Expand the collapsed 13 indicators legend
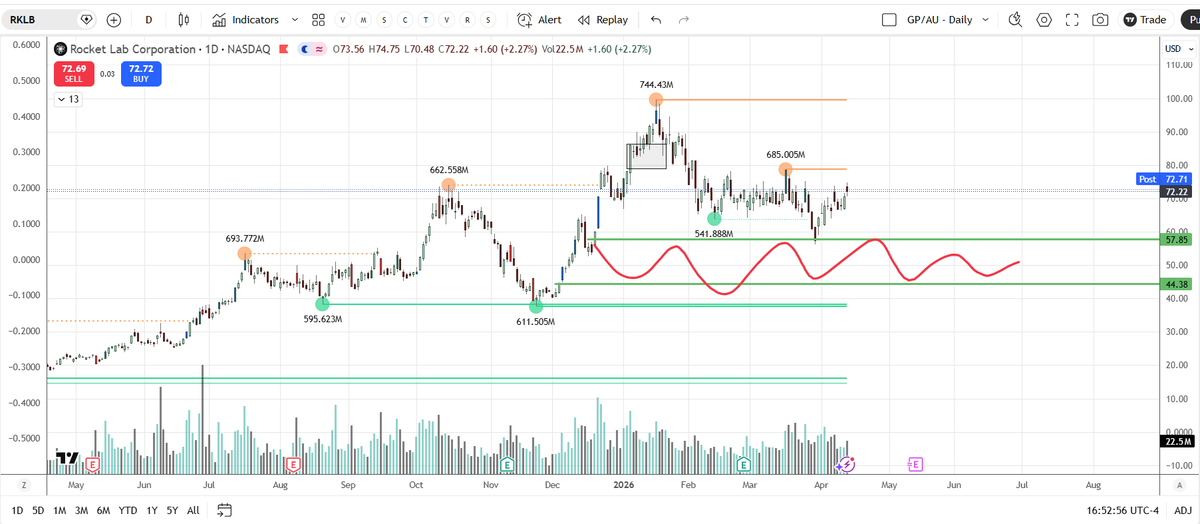The image size is (1200, 524). coord(69,99)
